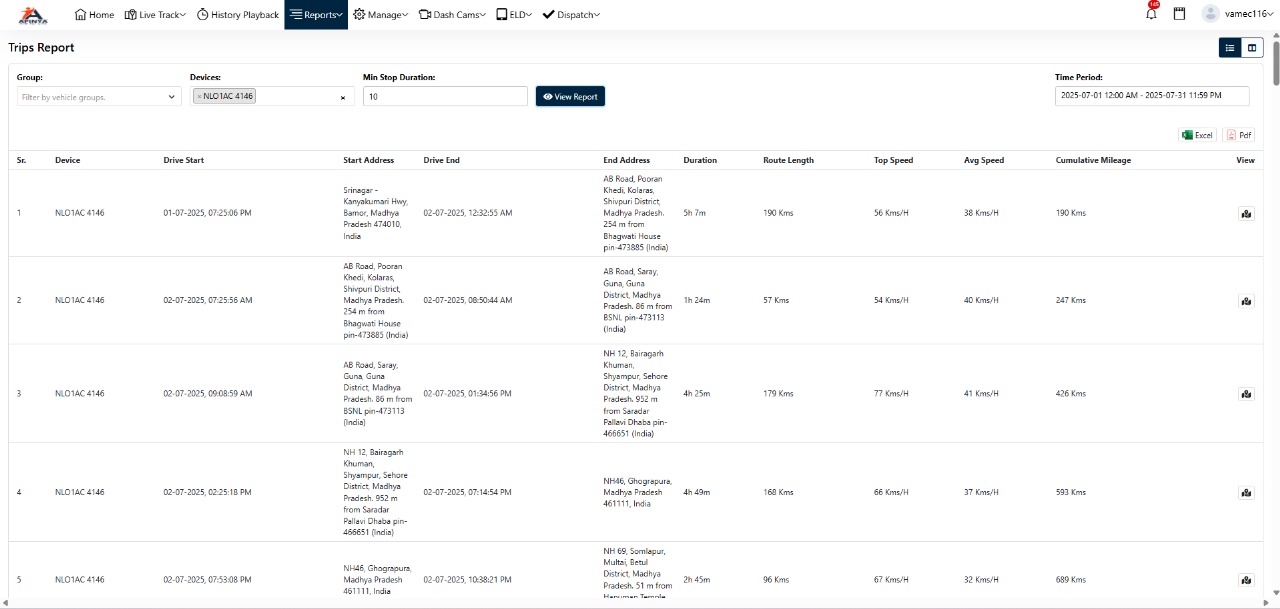Click the View Report button
This screenshot has width=1280, height=609.
570,97
